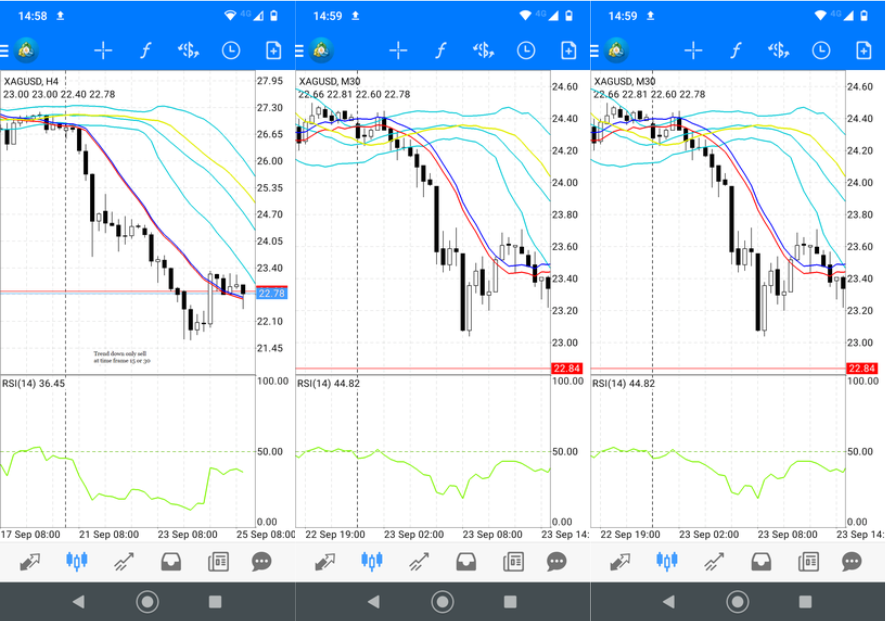Open indicators (f icon) in the left panel

(x=145, y=51)
